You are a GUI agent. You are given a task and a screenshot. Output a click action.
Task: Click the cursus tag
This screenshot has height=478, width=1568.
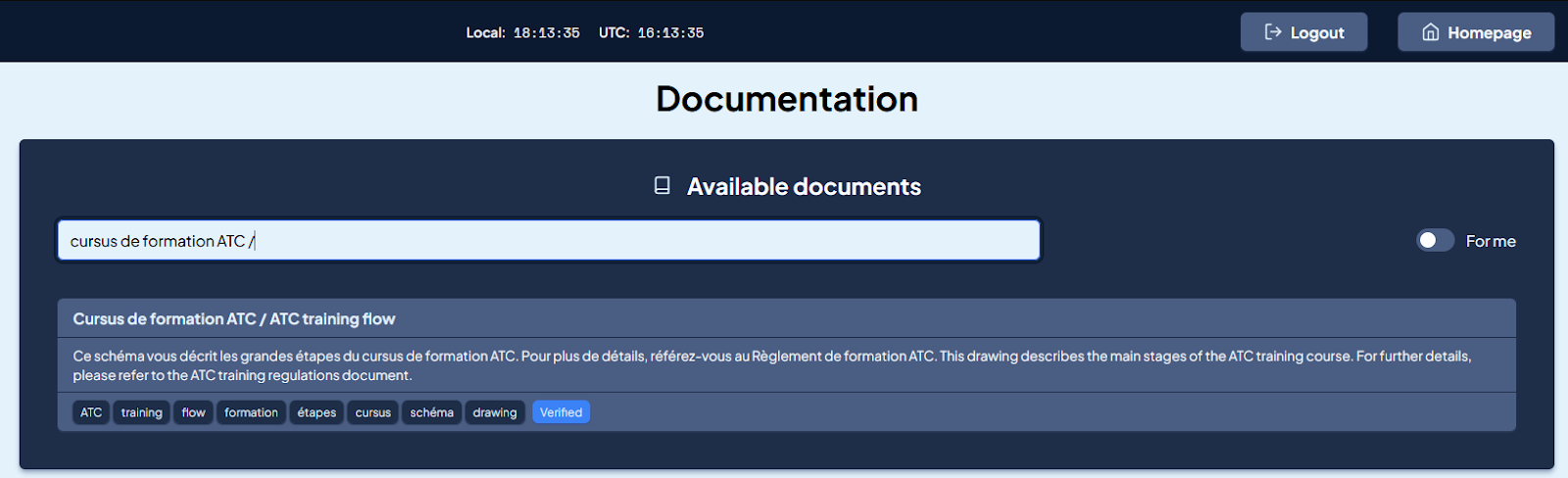(373, 412)
